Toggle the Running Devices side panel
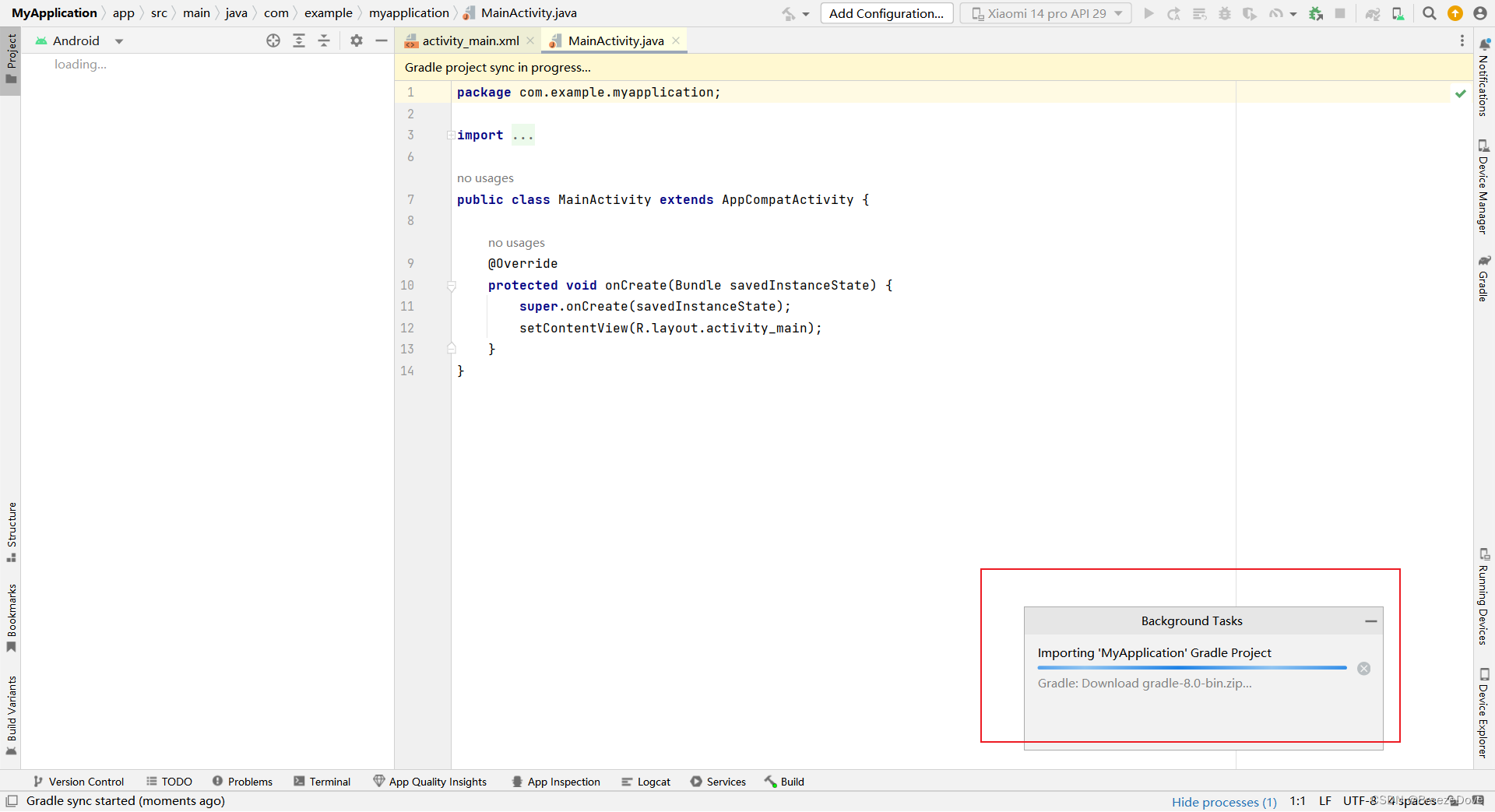This screenshot has width=1495, height=812. click(1484, 596)
